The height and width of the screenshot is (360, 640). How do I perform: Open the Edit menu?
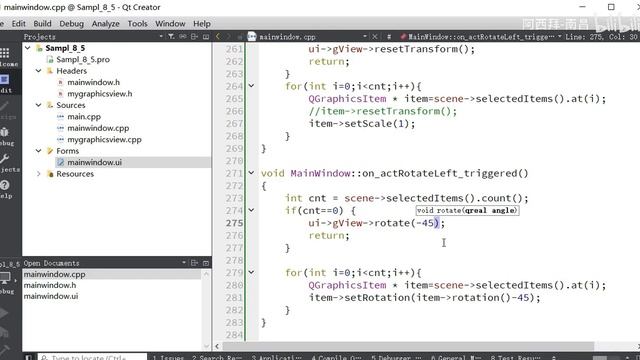pos(19,24)
